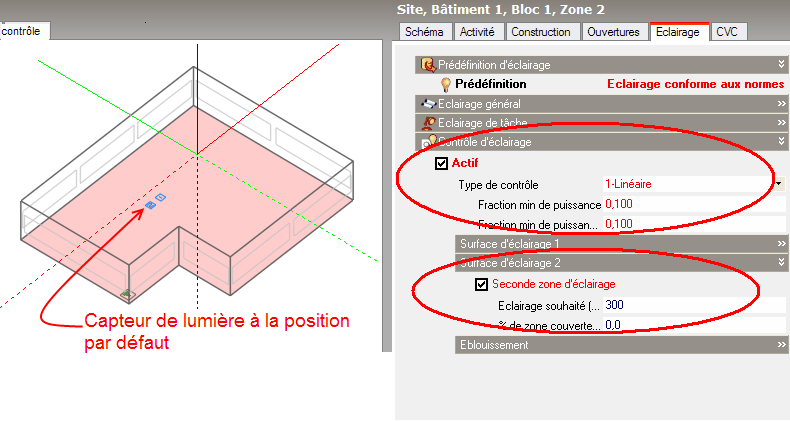Click the first Fraction min de puissance field

point(690,204)
